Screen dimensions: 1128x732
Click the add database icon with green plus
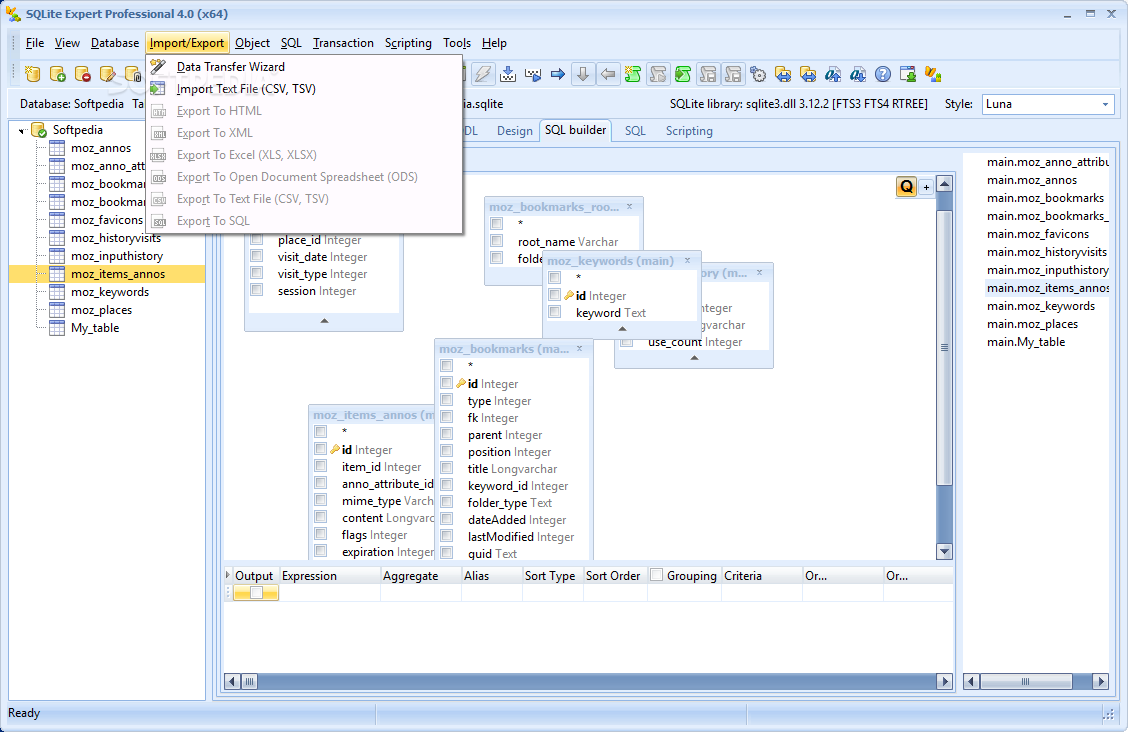click(x=58, y=74)
